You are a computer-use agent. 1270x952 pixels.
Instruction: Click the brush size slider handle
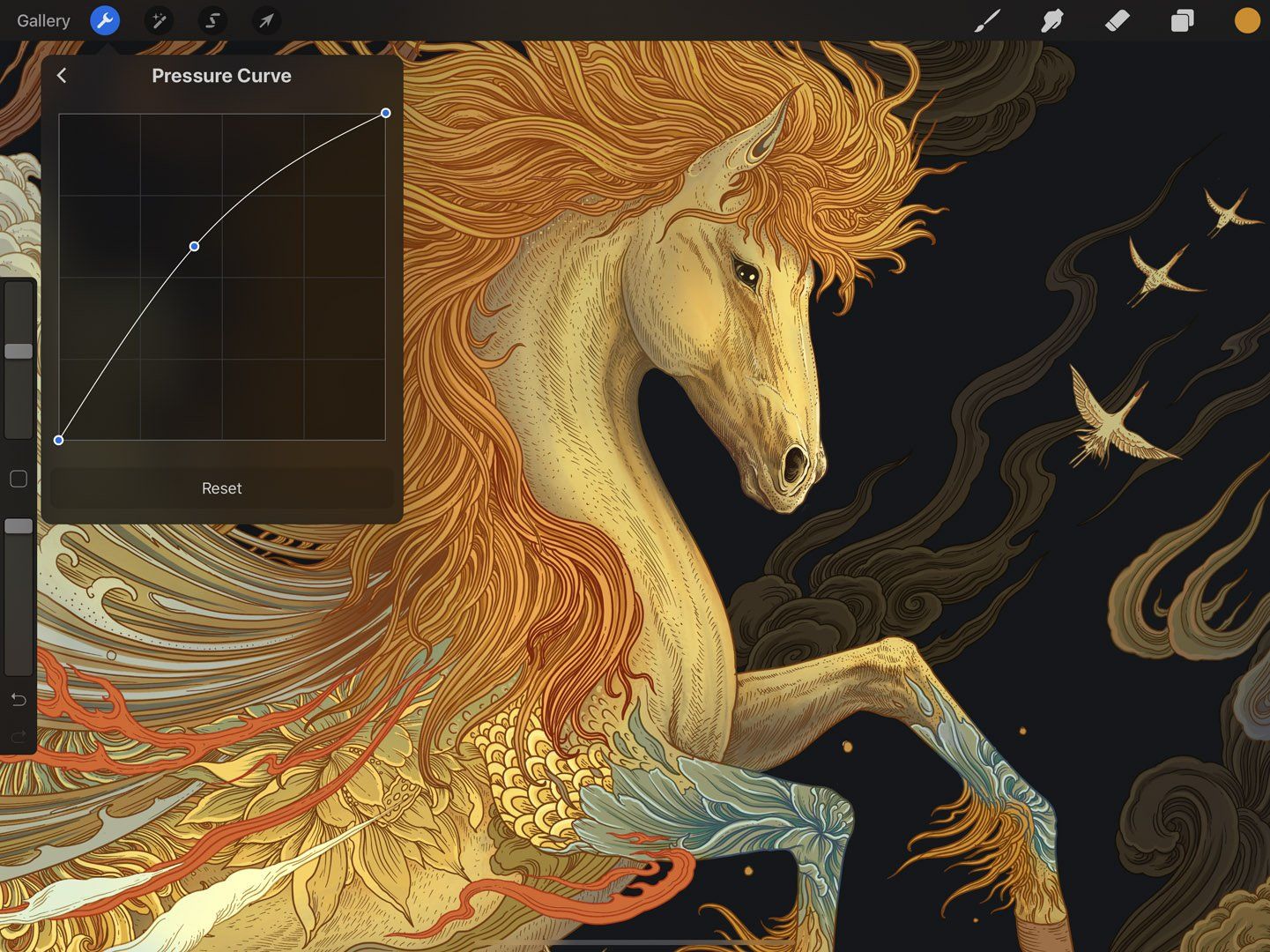point(18,352)
